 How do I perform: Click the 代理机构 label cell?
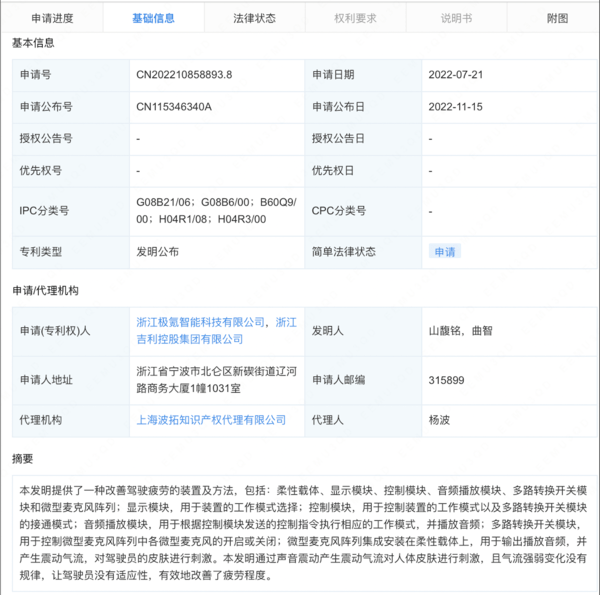point(71,421)
